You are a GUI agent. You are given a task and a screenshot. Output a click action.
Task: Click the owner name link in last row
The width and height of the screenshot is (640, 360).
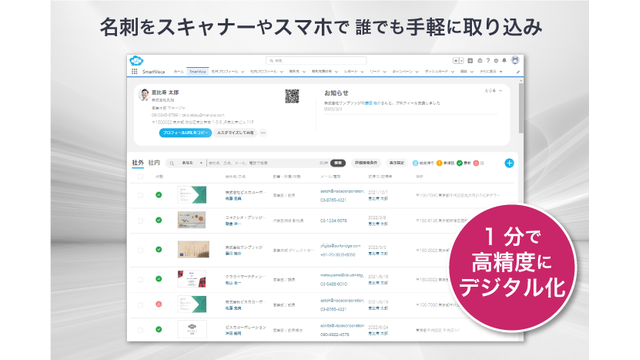pos(378,333)
